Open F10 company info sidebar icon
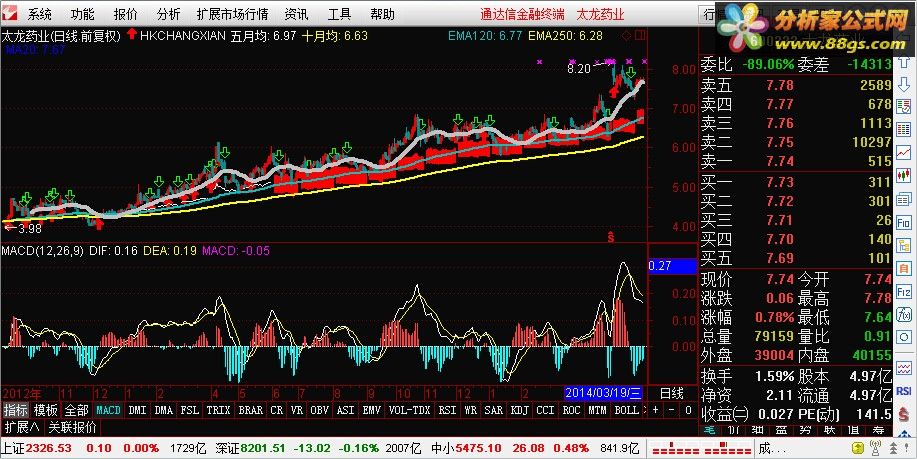Image resolution: width=917 pixels, height=459 pixels. 904,223
